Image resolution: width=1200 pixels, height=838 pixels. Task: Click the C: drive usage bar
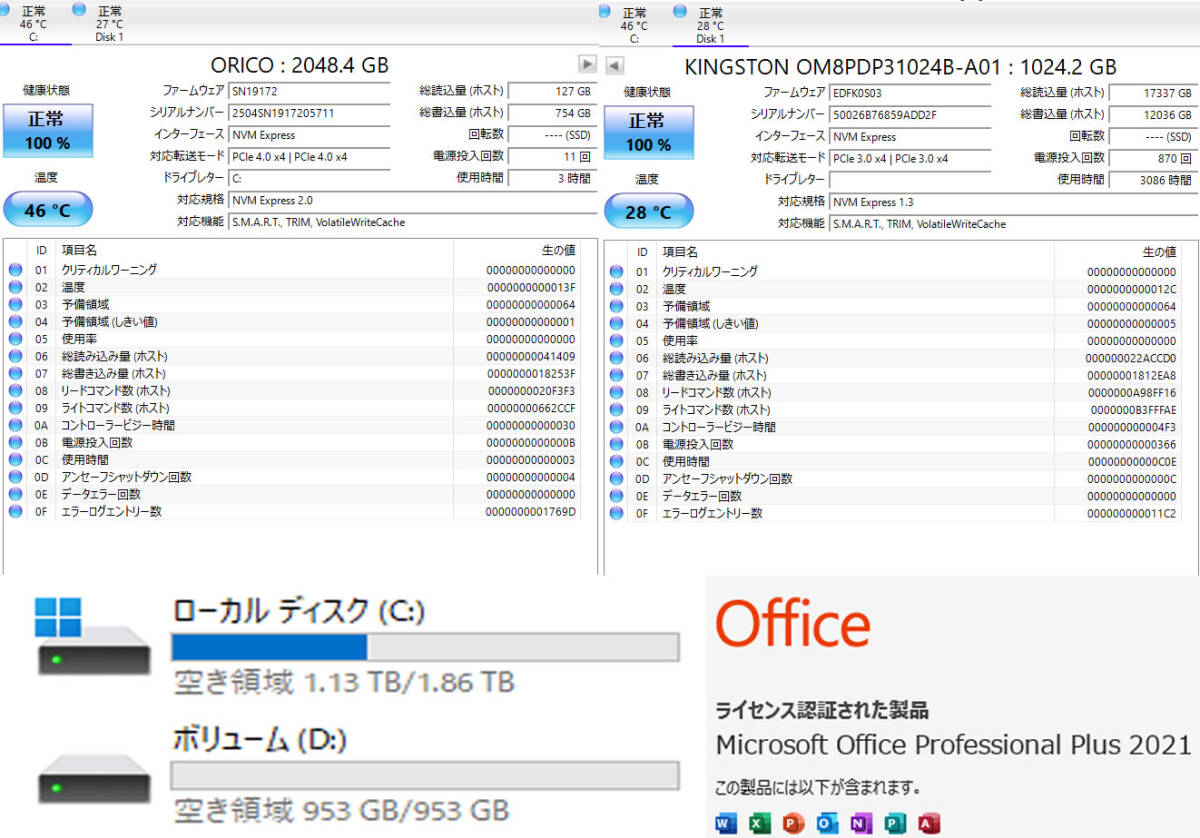[x=425, y=647]
